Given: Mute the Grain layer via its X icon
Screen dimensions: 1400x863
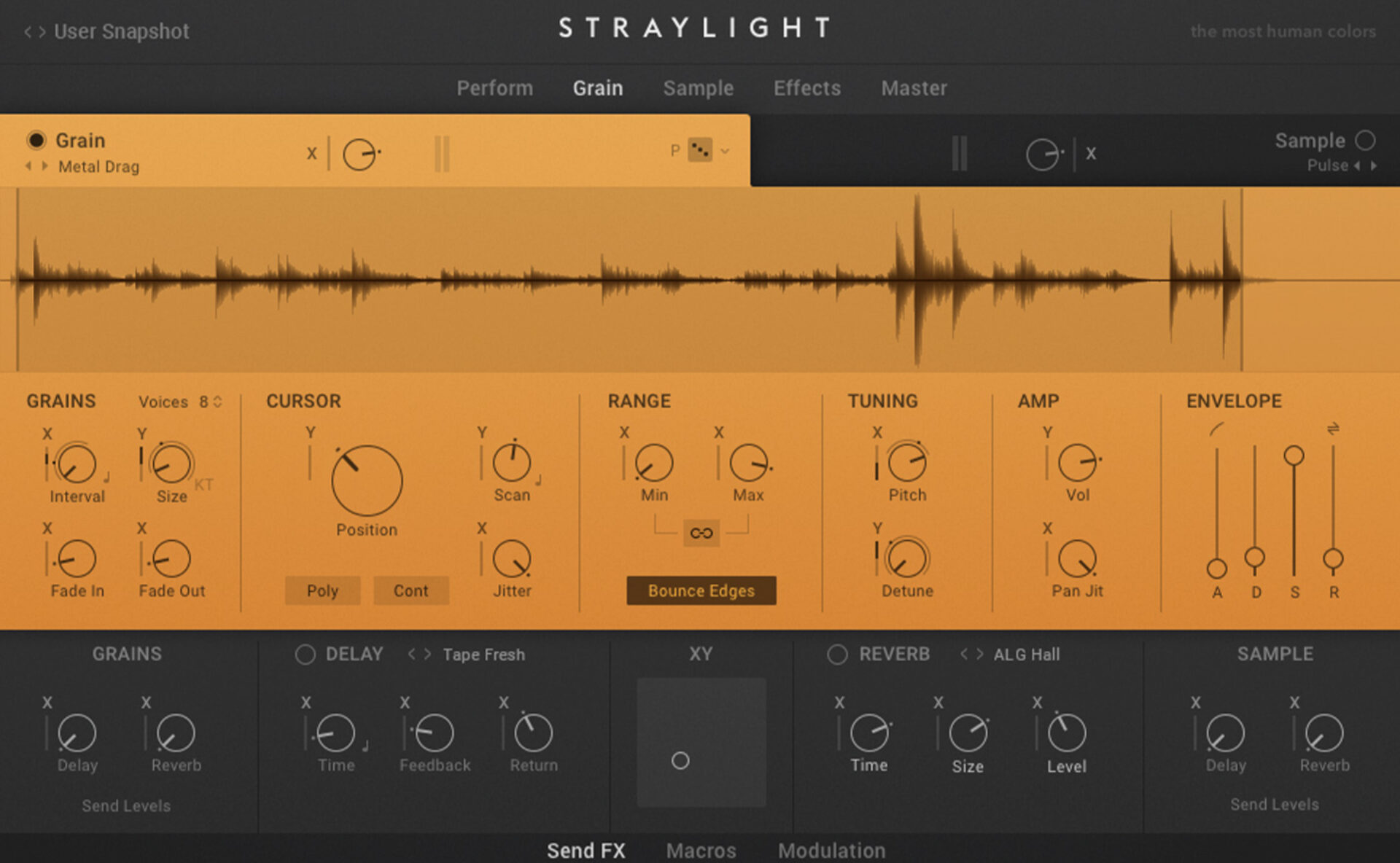Looking at the screenshot, I should pyautogui.click(x=313, y=153).
